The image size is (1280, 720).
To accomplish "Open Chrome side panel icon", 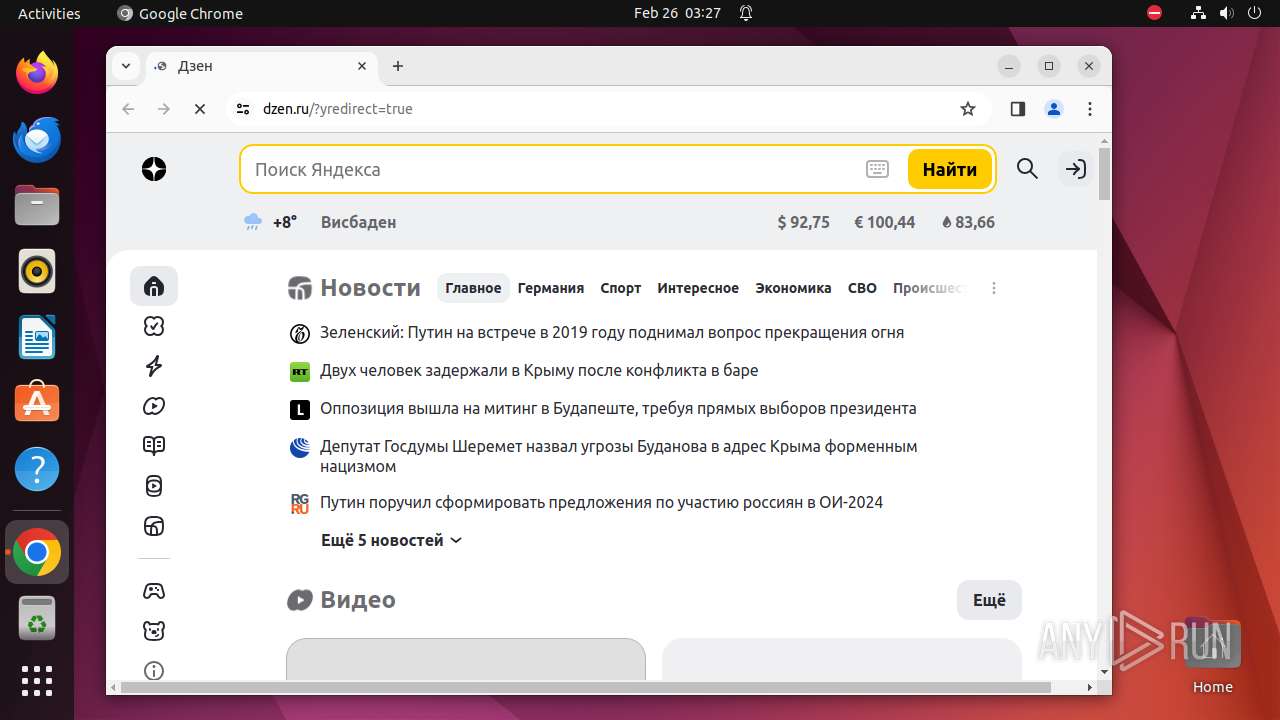I will pyautogui.click(x=1018, y=109).
